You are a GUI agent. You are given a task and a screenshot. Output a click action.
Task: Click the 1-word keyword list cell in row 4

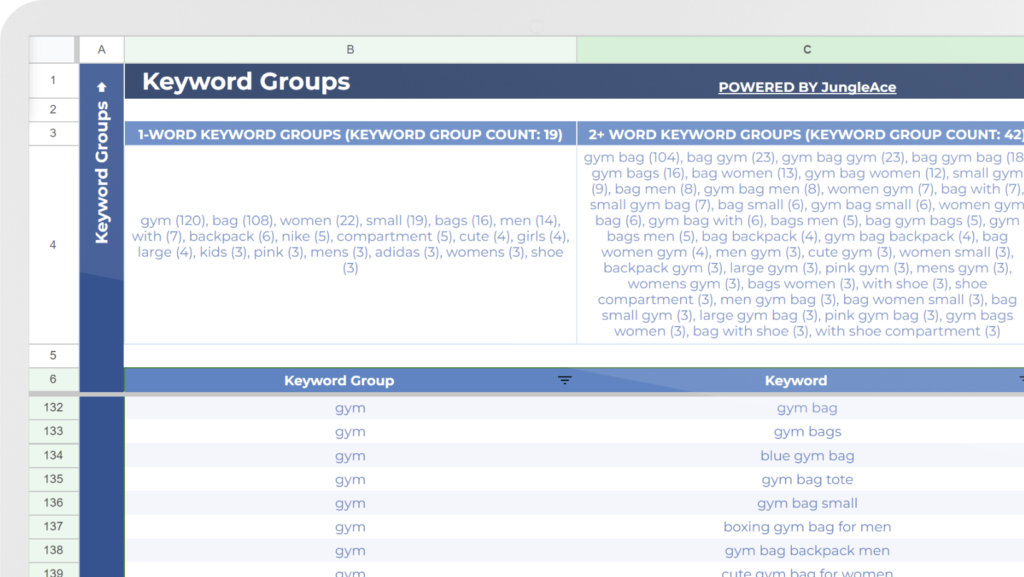[350, 245]
